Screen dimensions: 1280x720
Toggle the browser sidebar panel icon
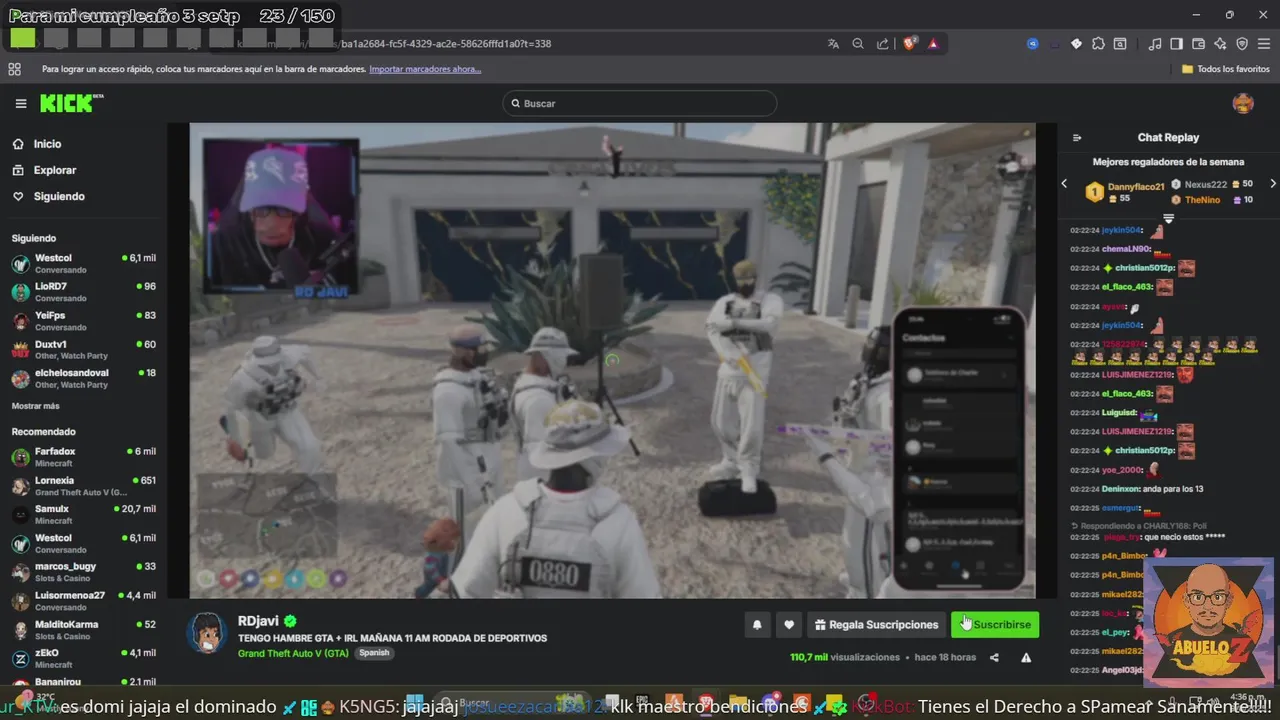click(x=1177, y=44)
